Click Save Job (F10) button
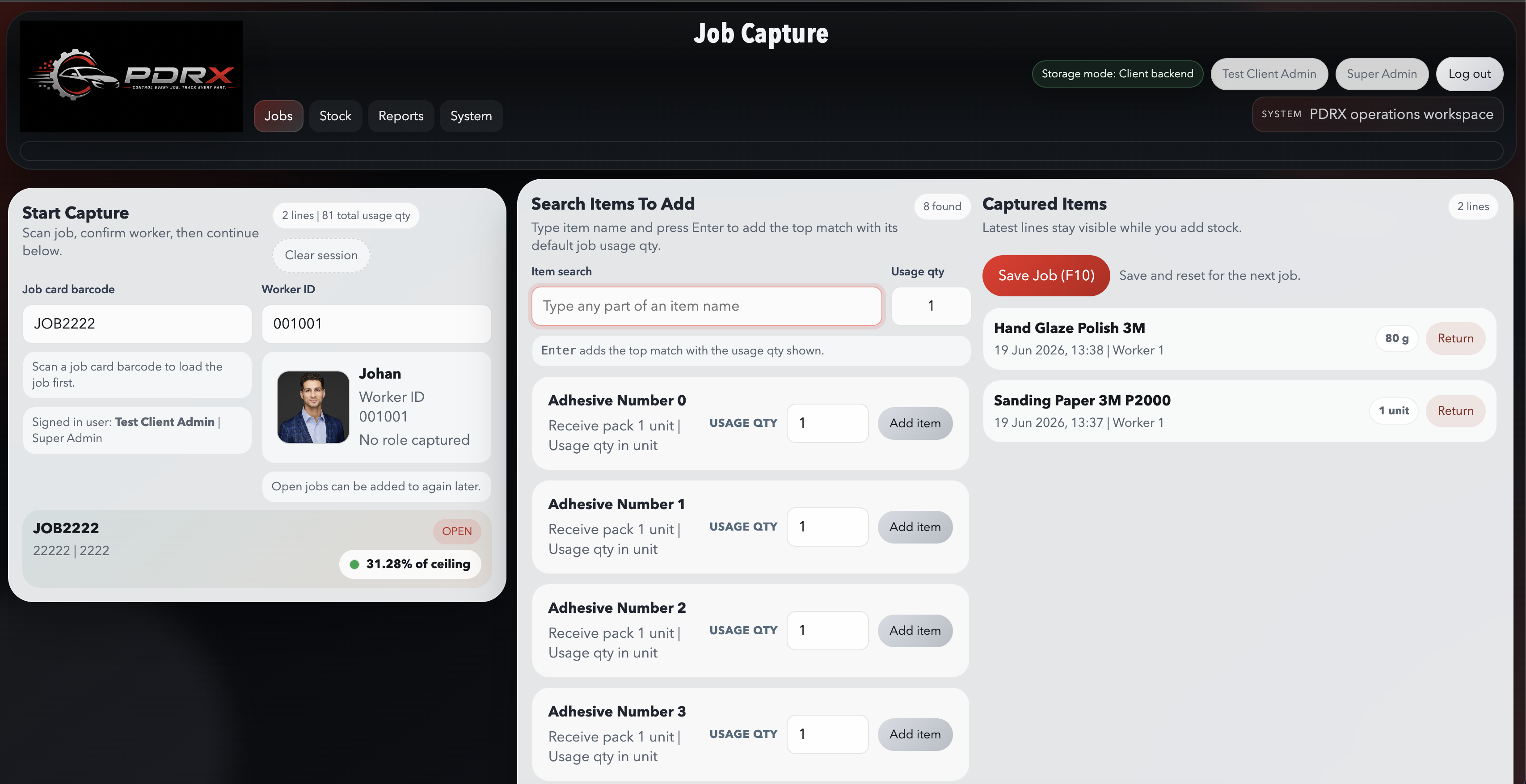Image resolution: width=1526 pixels, height=784 pixels. pos(1046,275)
